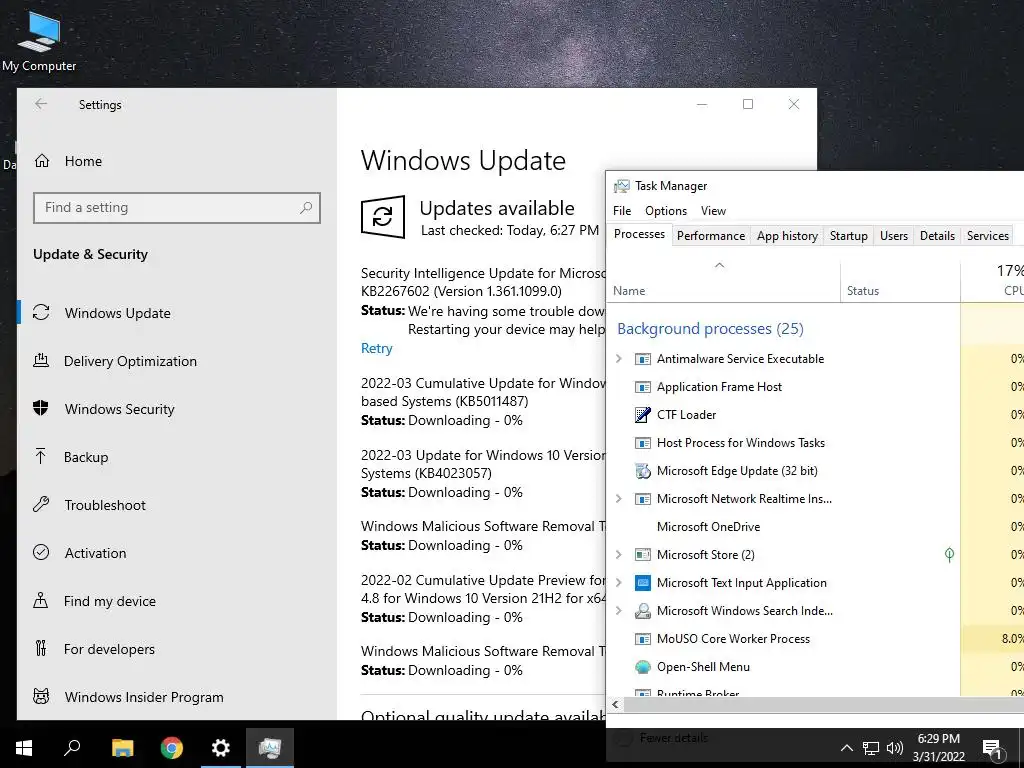Click CTF Loader process icon

643,415
